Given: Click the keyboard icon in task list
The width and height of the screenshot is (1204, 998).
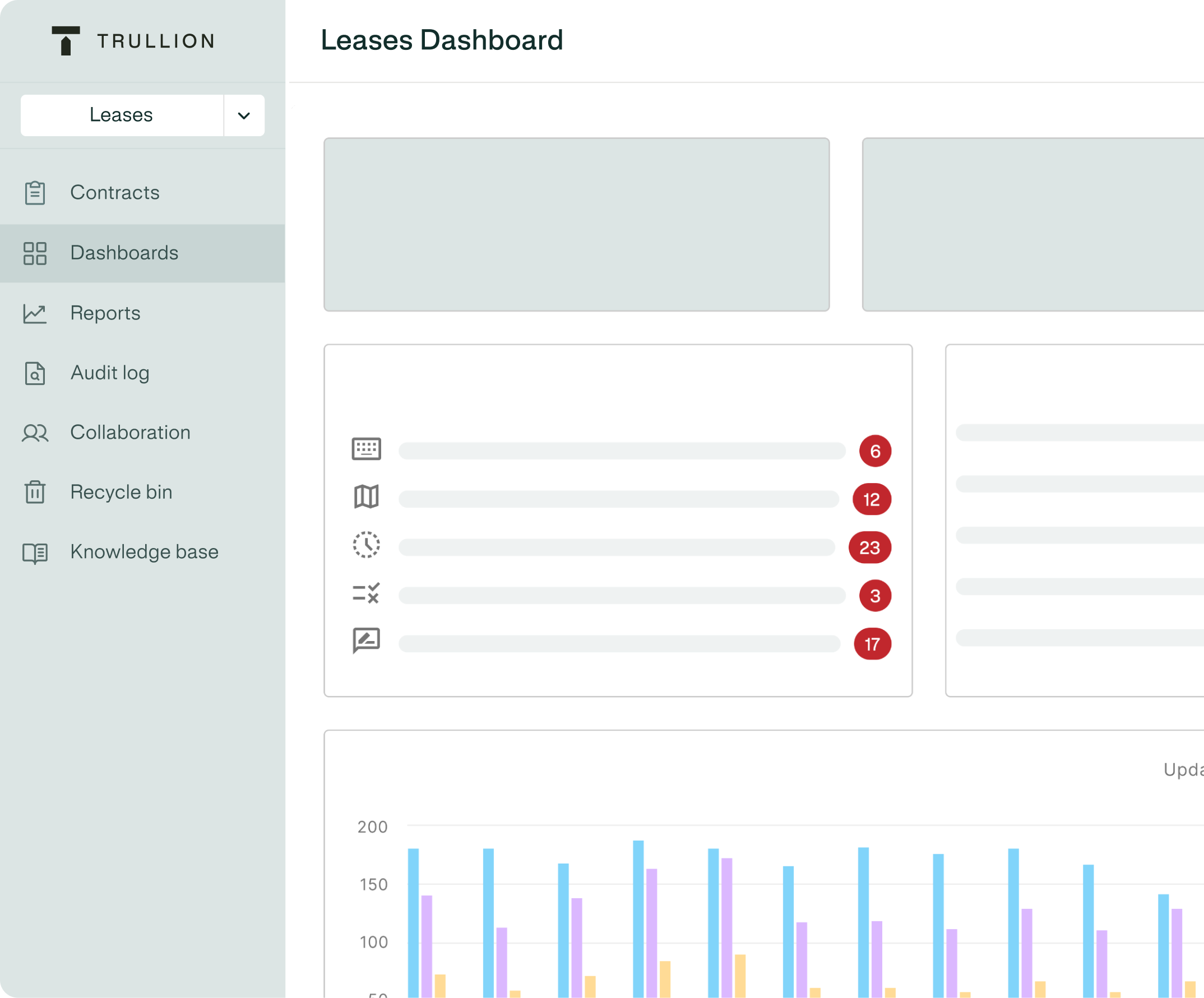Looking at the screenshot, I should click(367, 449).
